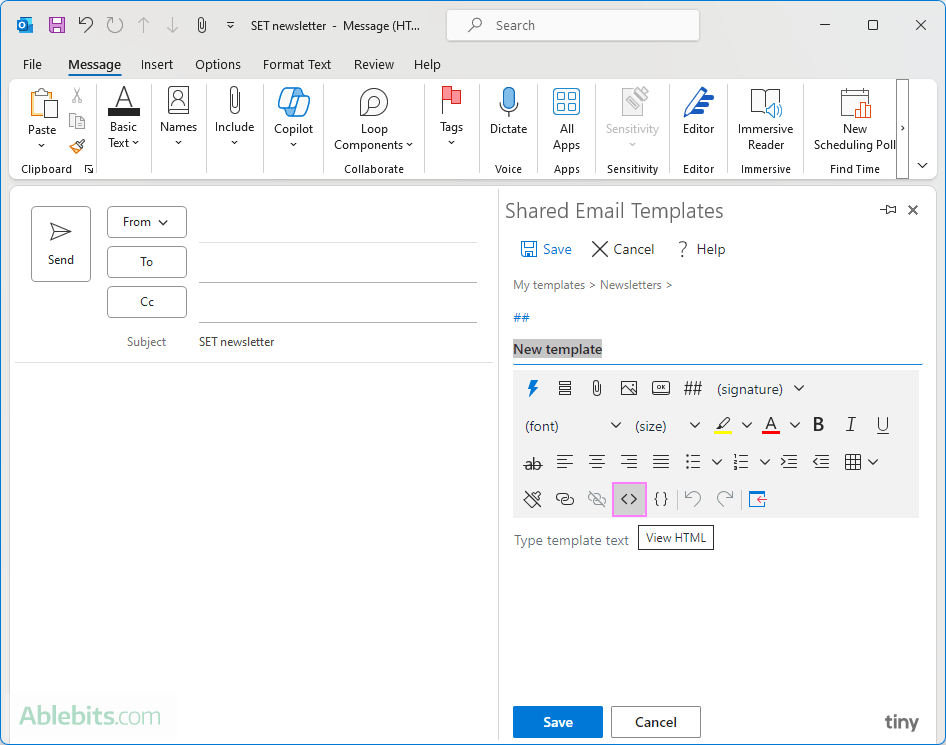Click the clear formatting icon

pos(533,498)
